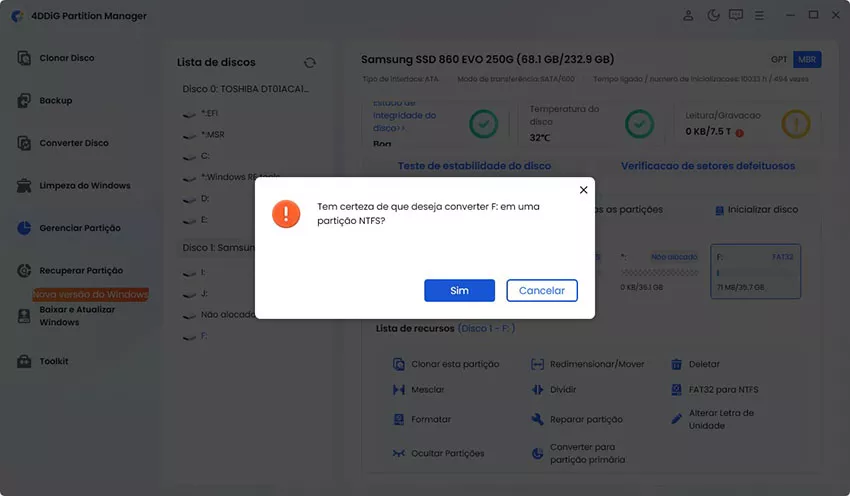
Task: Click Reparar partição wrench icon
Action: point(537,420)
